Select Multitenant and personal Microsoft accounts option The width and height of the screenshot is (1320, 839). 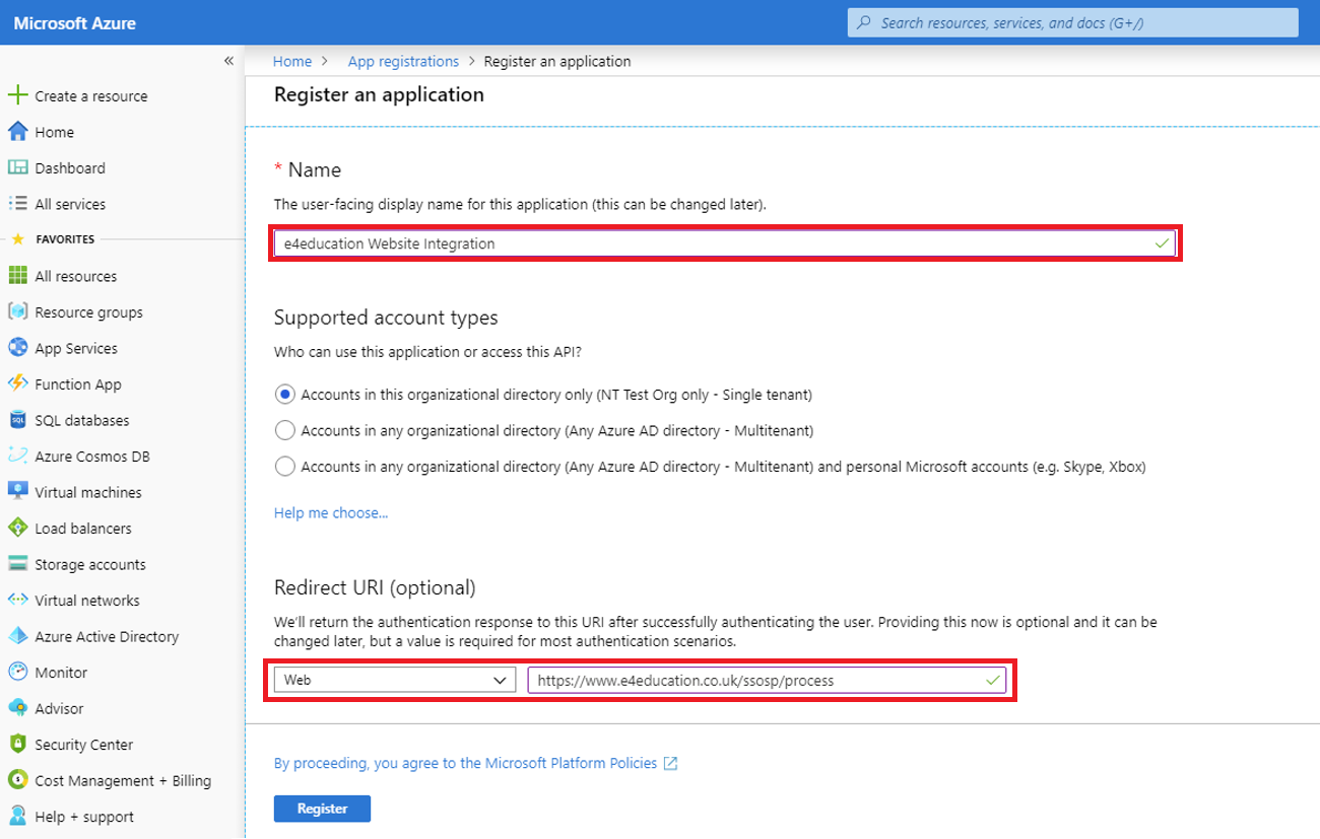[x=285, y=467]
